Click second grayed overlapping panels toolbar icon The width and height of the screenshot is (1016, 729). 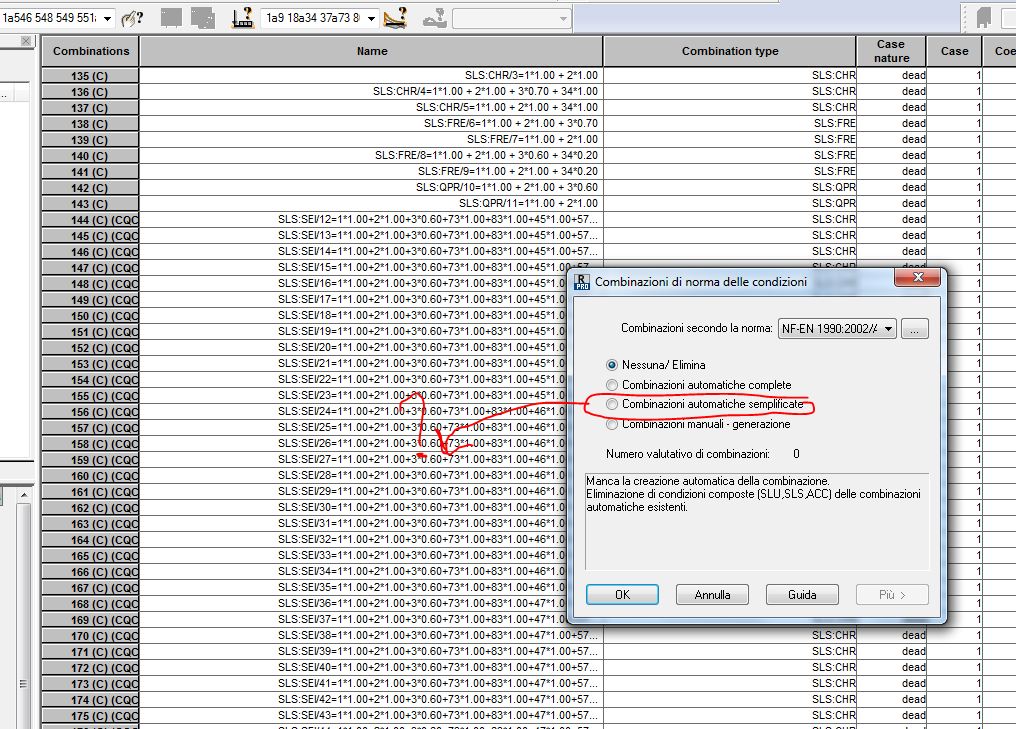pos(203,17)
